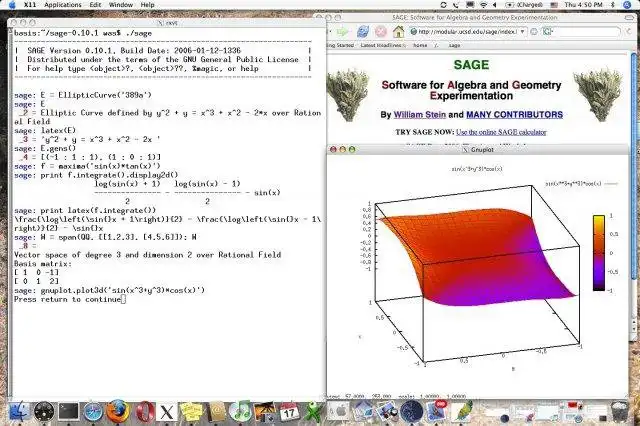This screenshot has height=426, width=640.
Task: Launch iTunes from the dock
Action: pyautogui.click(x=240, y=411)
